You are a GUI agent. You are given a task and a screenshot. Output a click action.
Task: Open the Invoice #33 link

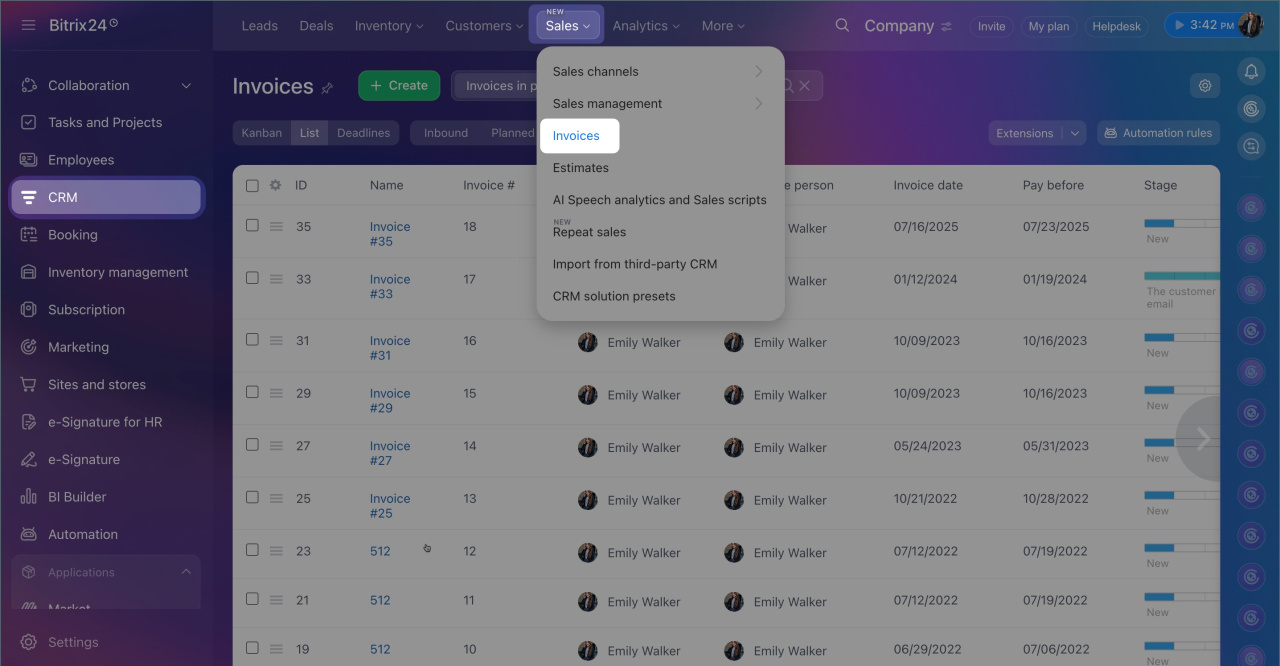(389, 286)
